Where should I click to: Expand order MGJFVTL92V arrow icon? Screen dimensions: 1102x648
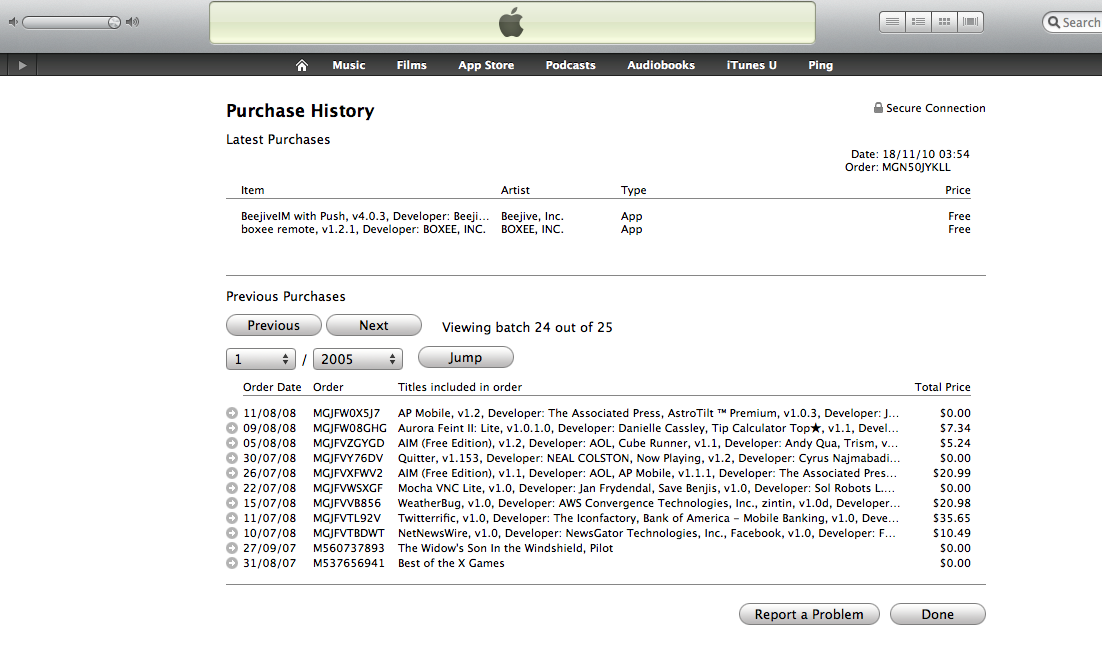point(232,518)
